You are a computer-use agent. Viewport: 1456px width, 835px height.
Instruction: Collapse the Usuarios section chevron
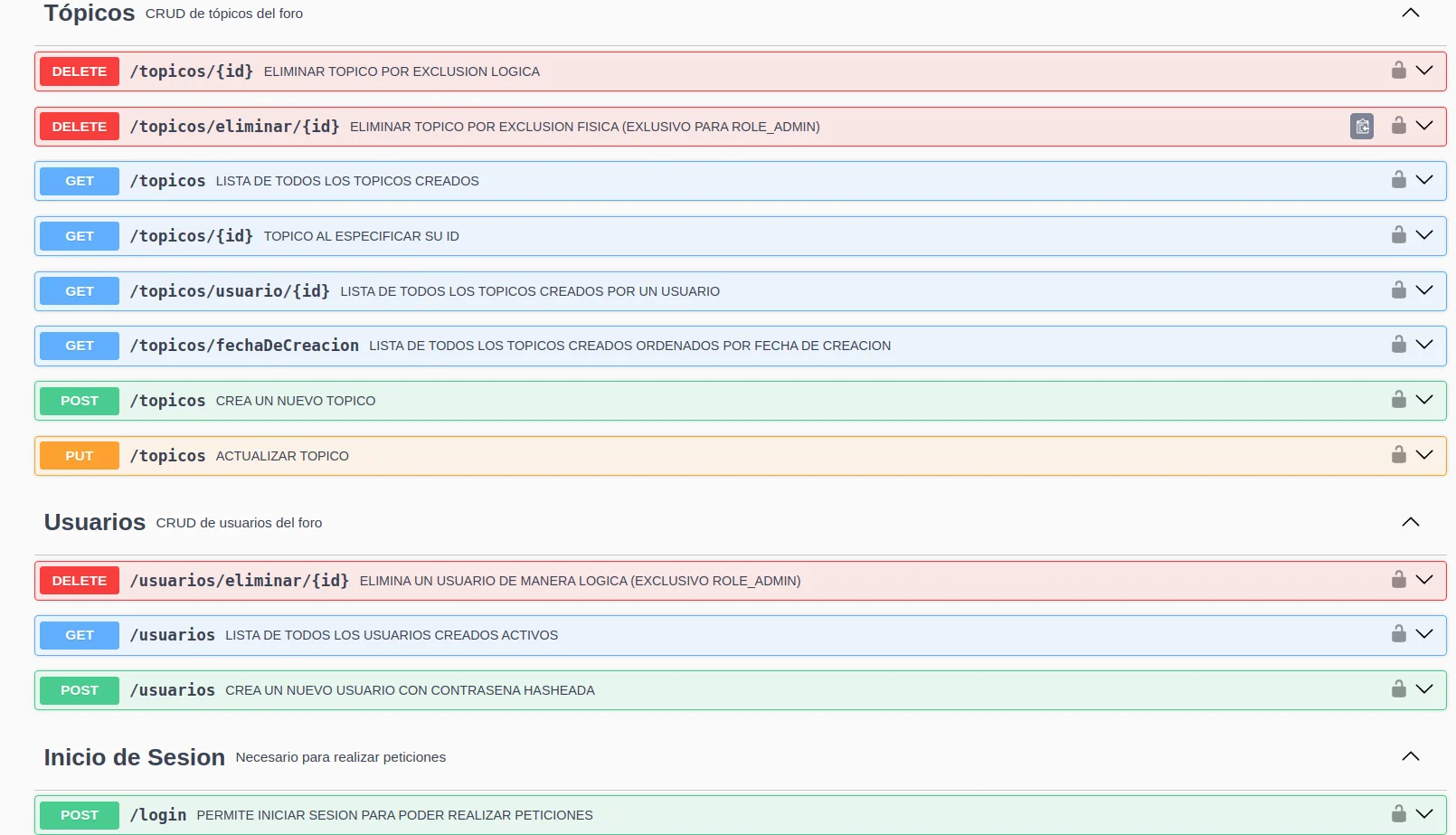coord(1410,522)
